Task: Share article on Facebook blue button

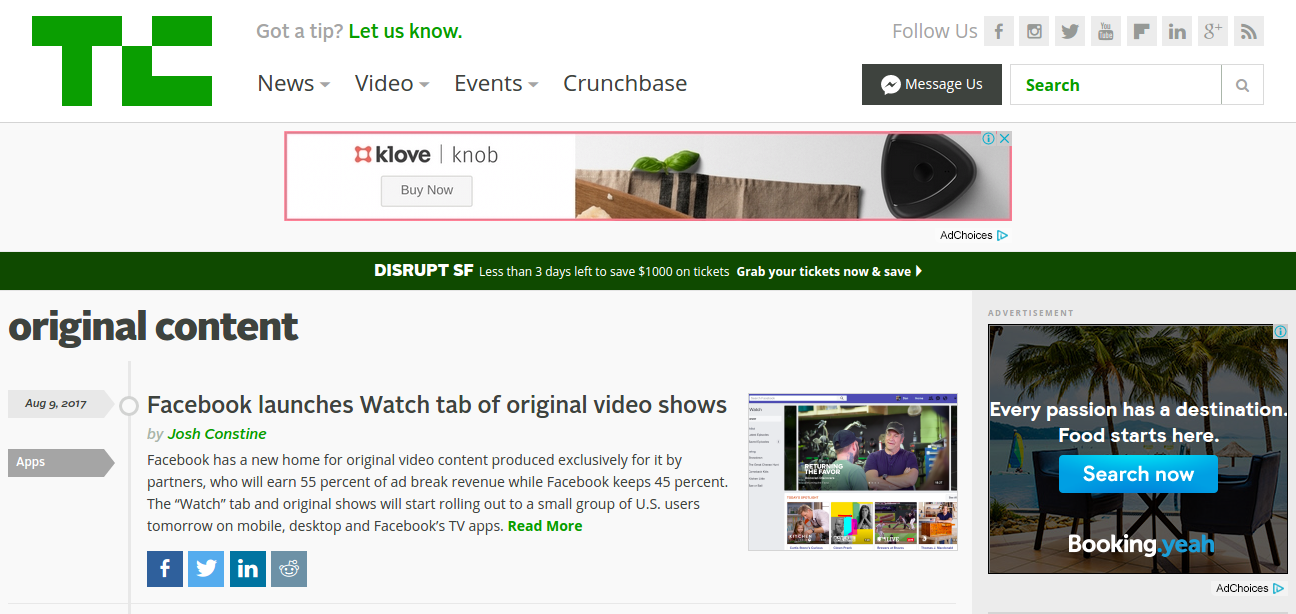Action: 165,569
